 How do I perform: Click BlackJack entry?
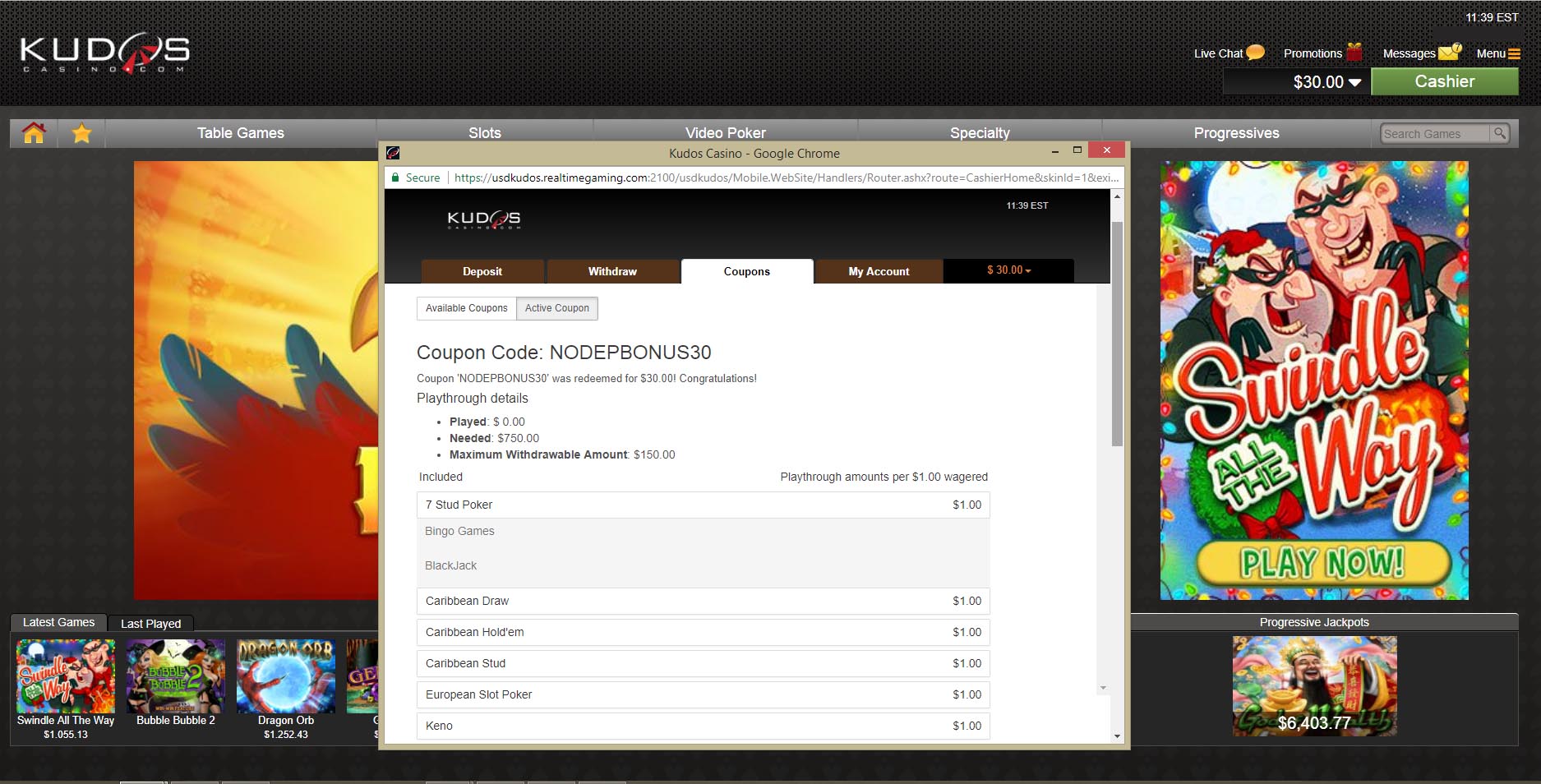(x=450, y=565)
